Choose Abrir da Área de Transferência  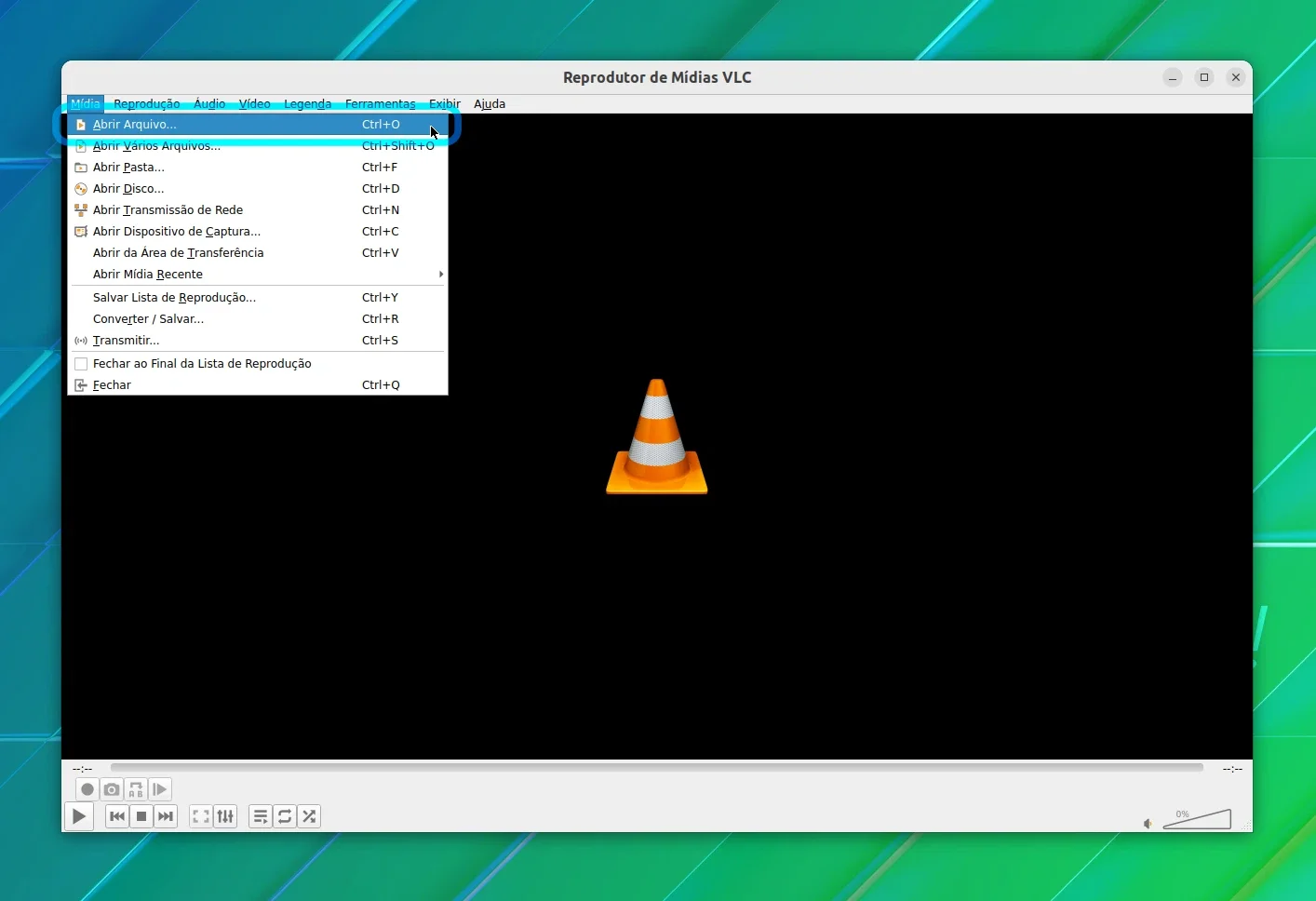(x=258, y=252)
